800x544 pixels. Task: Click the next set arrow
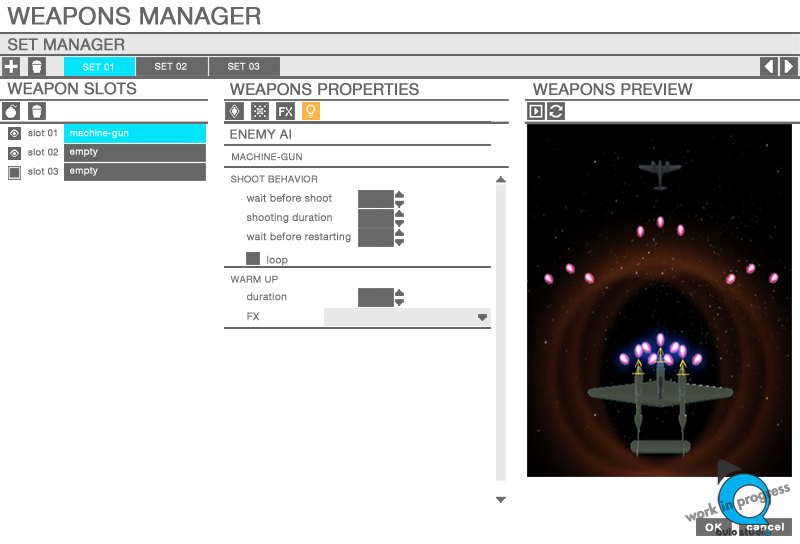point(789,66)
